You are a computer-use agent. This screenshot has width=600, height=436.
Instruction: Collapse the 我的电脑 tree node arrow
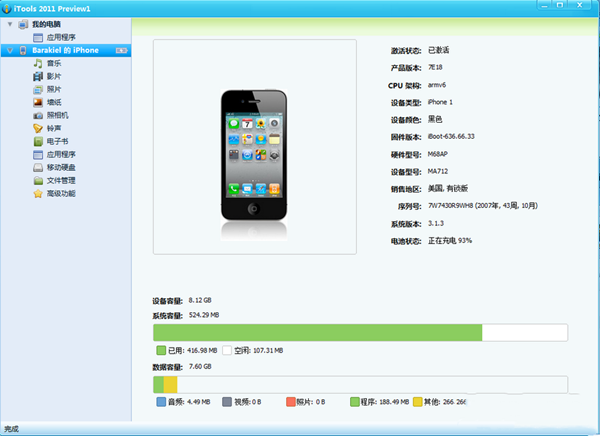pos(9,23)
